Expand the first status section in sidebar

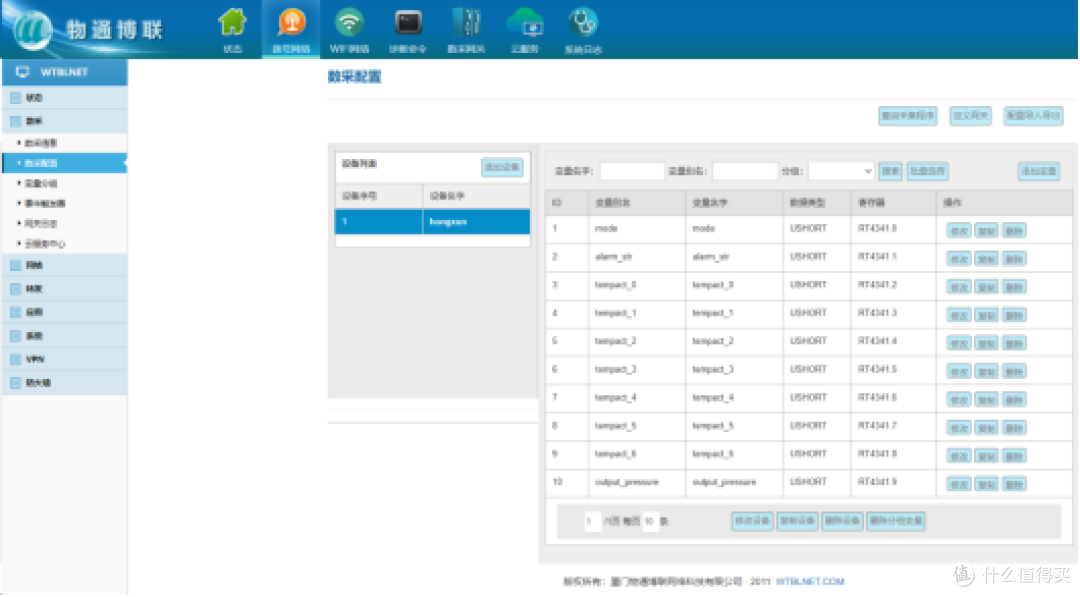point(64,98)
